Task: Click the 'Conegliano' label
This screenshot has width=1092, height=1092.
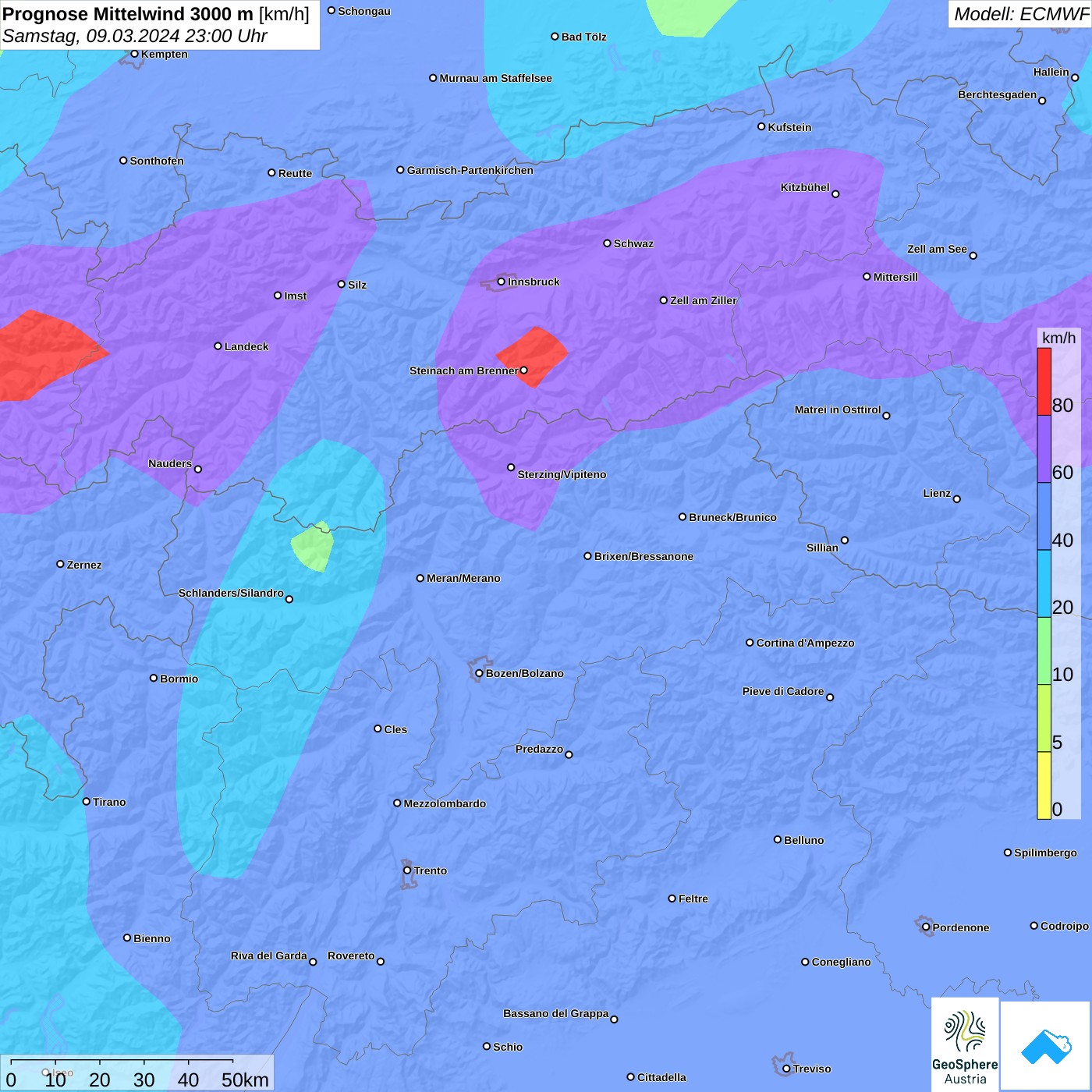Action: click(x=841, y=962)
